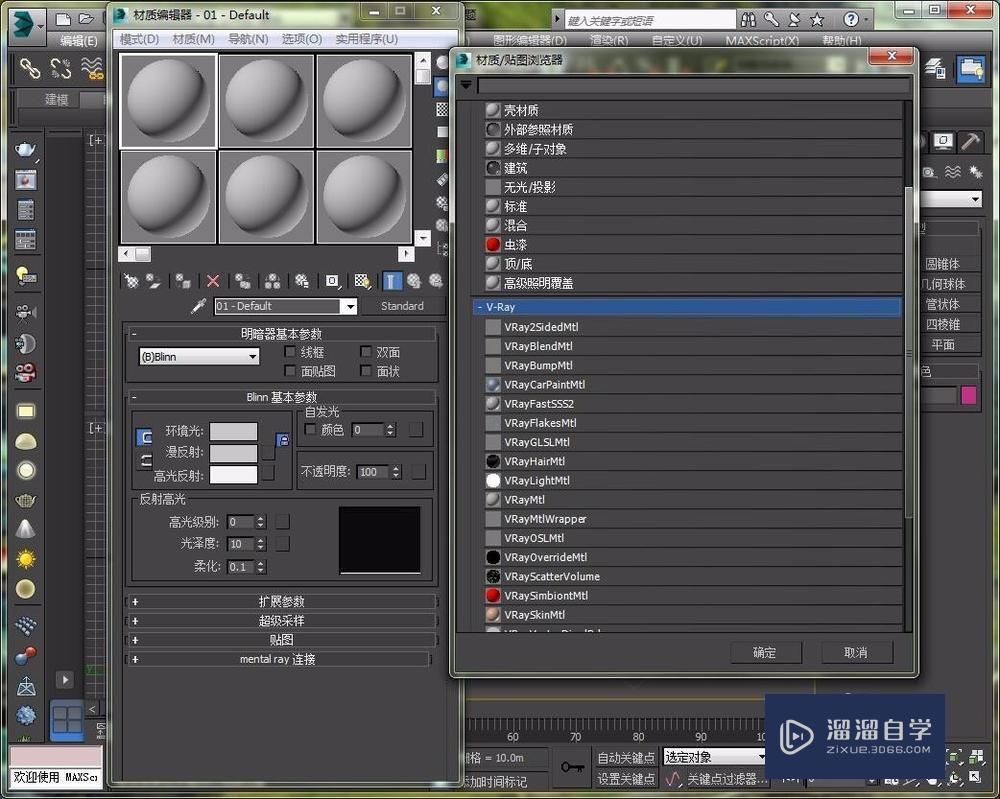Open 导航(N) menu in material editor
The image size is (1000, 799).
click(x=248, y=39)
